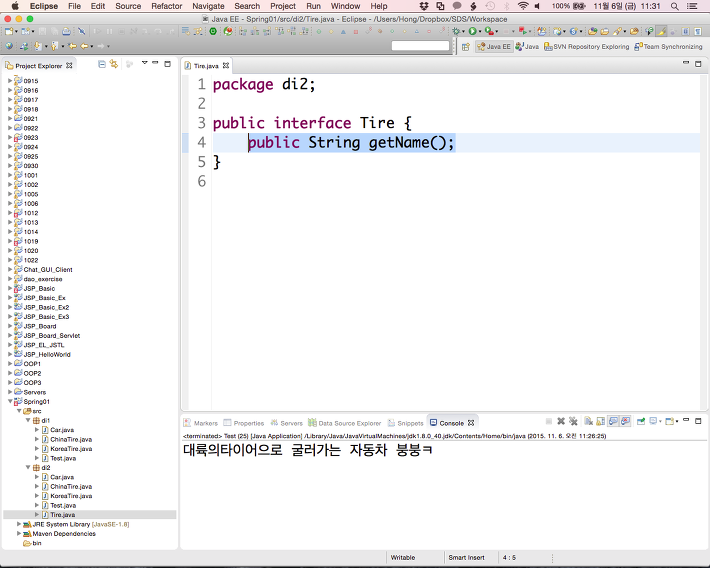710x568 pixels.
Task: Select ChinaTire.java under di2 package
Action: click(71, 486)
